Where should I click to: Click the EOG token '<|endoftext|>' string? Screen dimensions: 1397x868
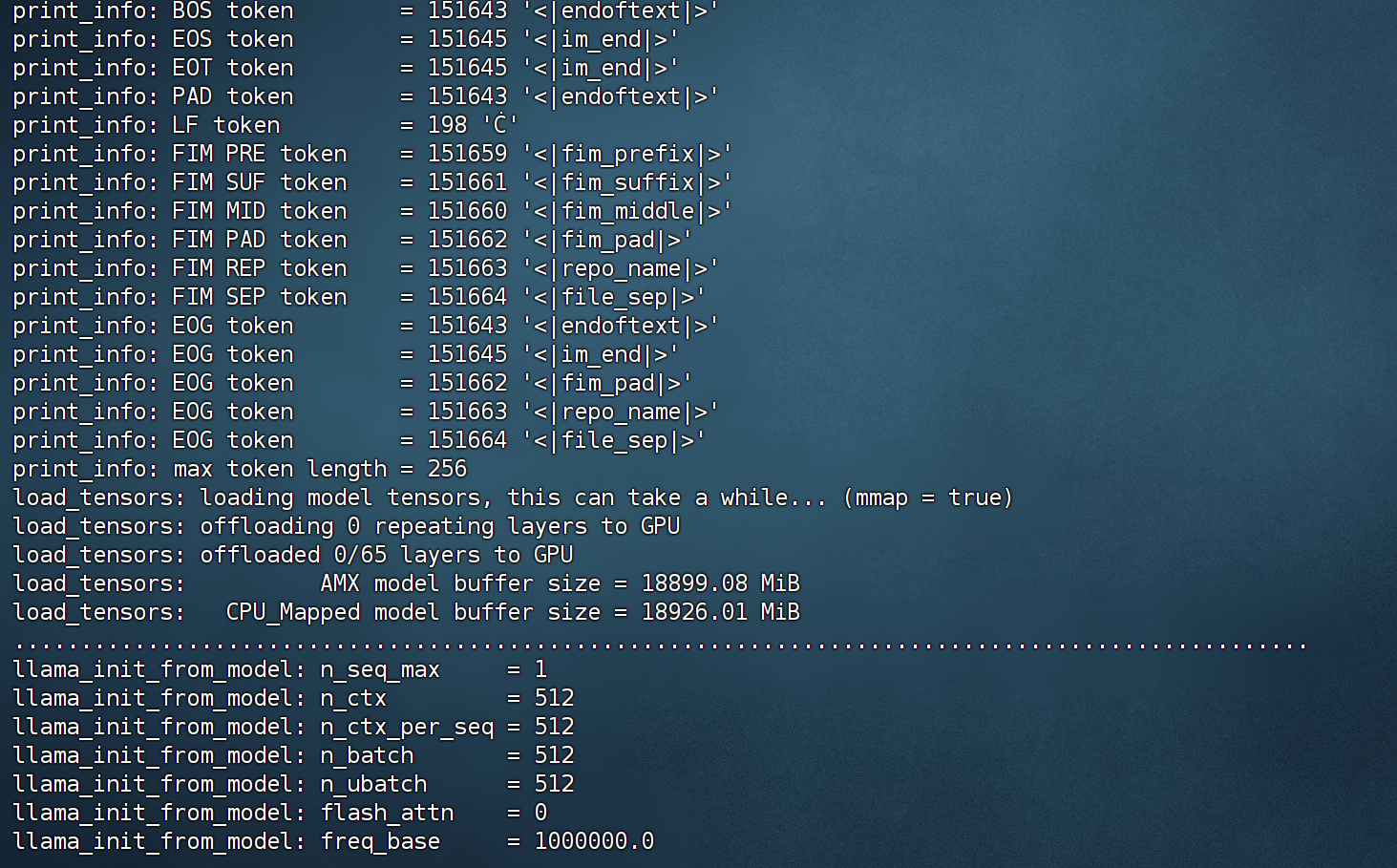click(621, 326)
